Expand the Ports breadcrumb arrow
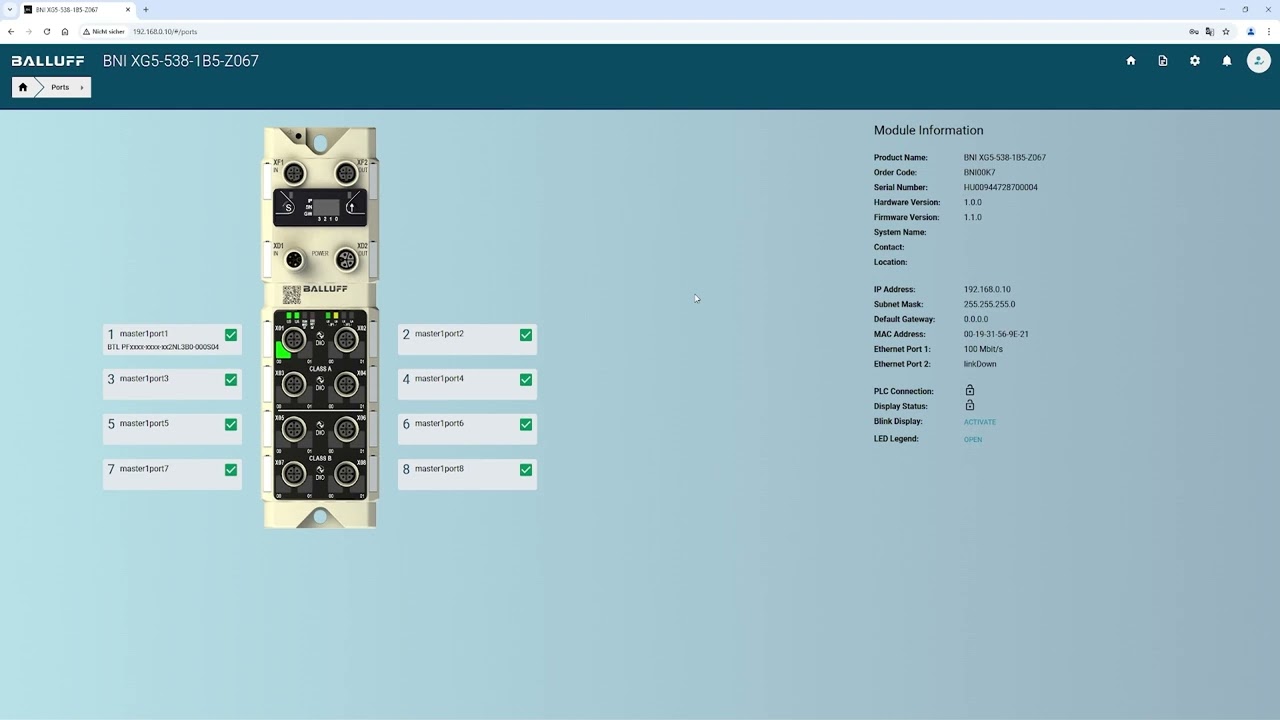 coord(82,87)
